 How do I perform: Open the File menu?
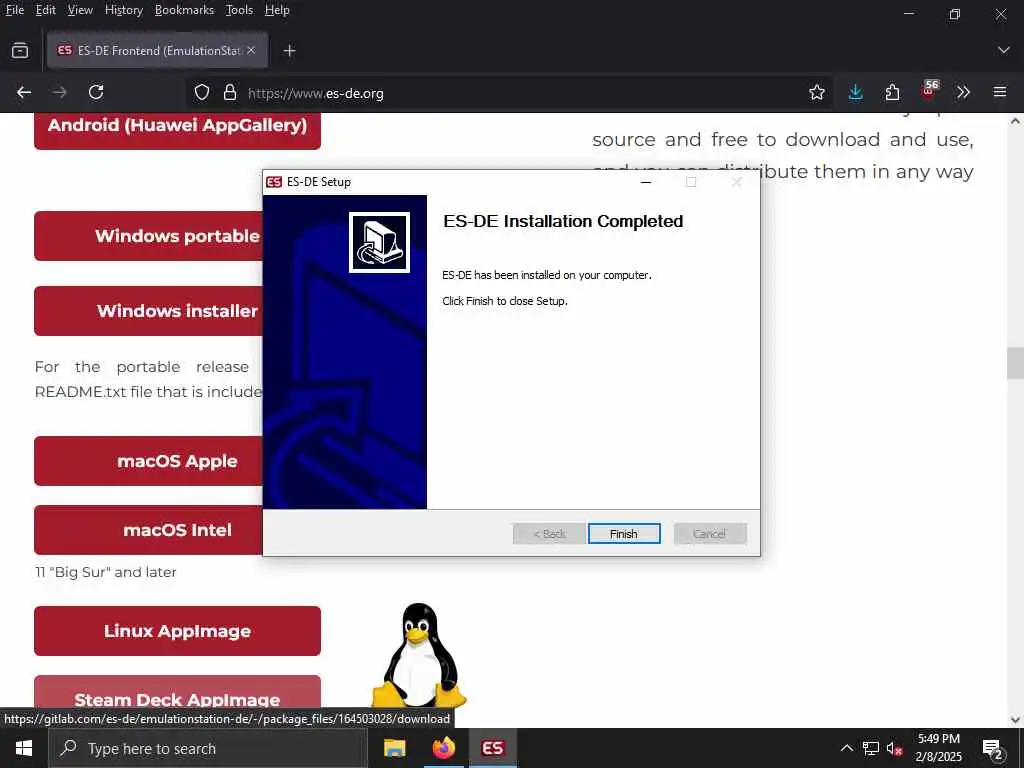(14, 10)
